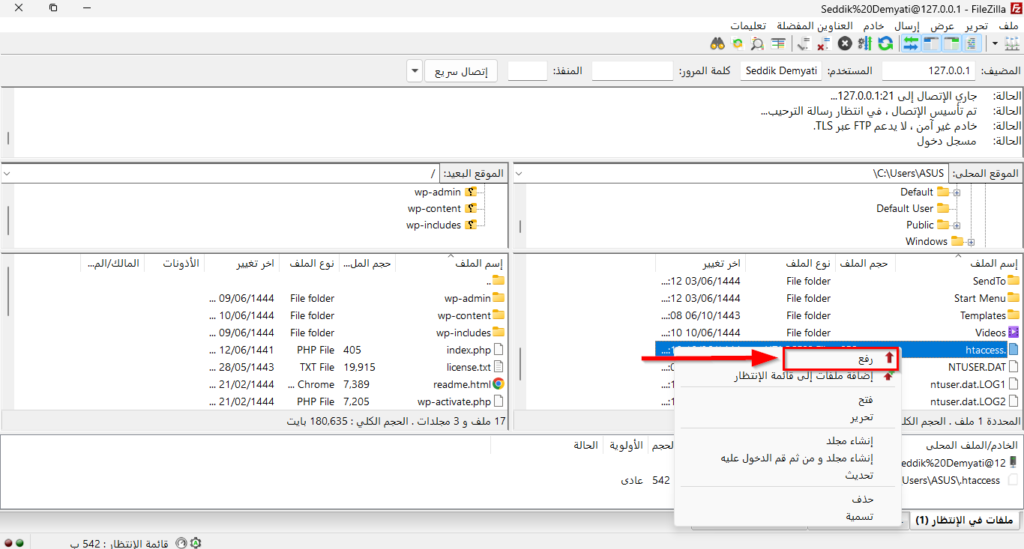The height and width of the screenshot is (549, 1024).
Task: Click the reconnect to last server icon
Action: coord(803,44)
